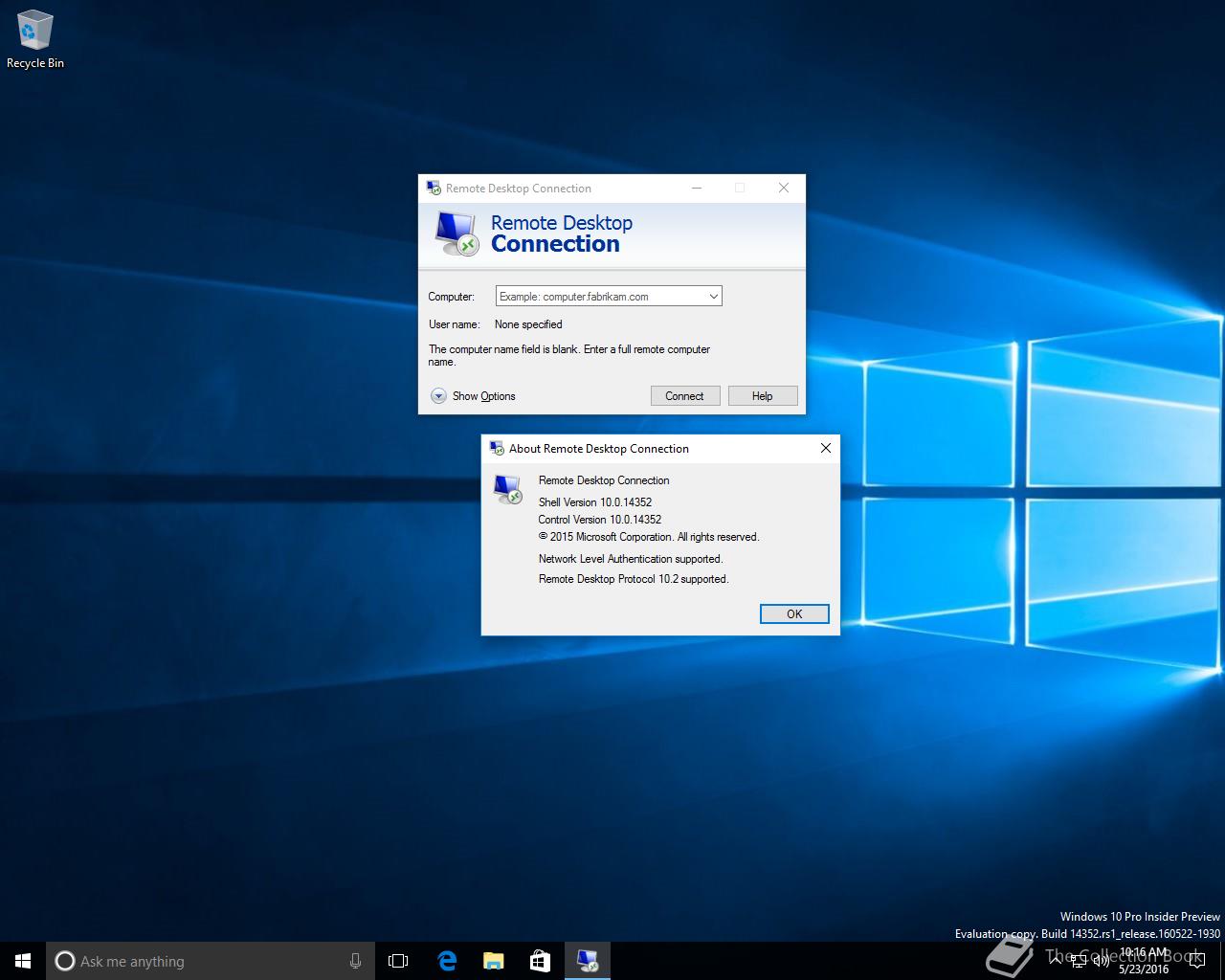Click 'Shell Version 10.0.14352' text
Screen dimensions: 1225x980
(595, 502)
